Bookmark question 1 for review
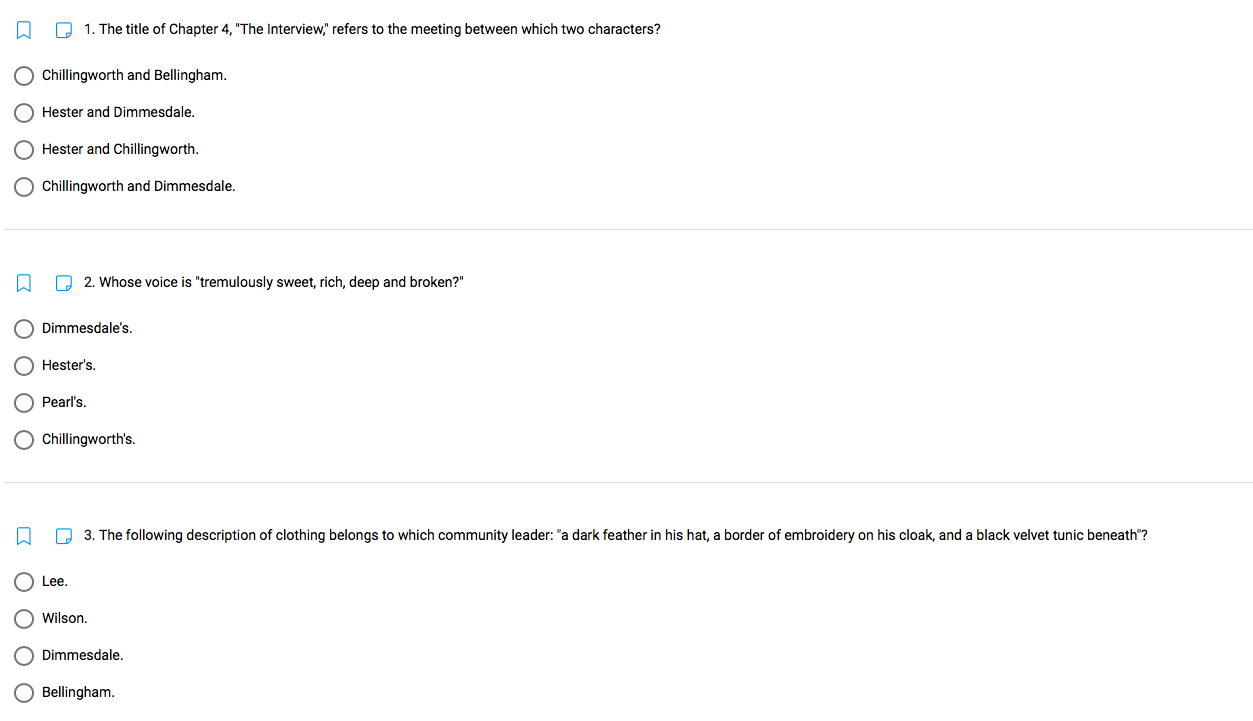The height and width of the screenshot is (721, 1253). click(x=23, y=29)
